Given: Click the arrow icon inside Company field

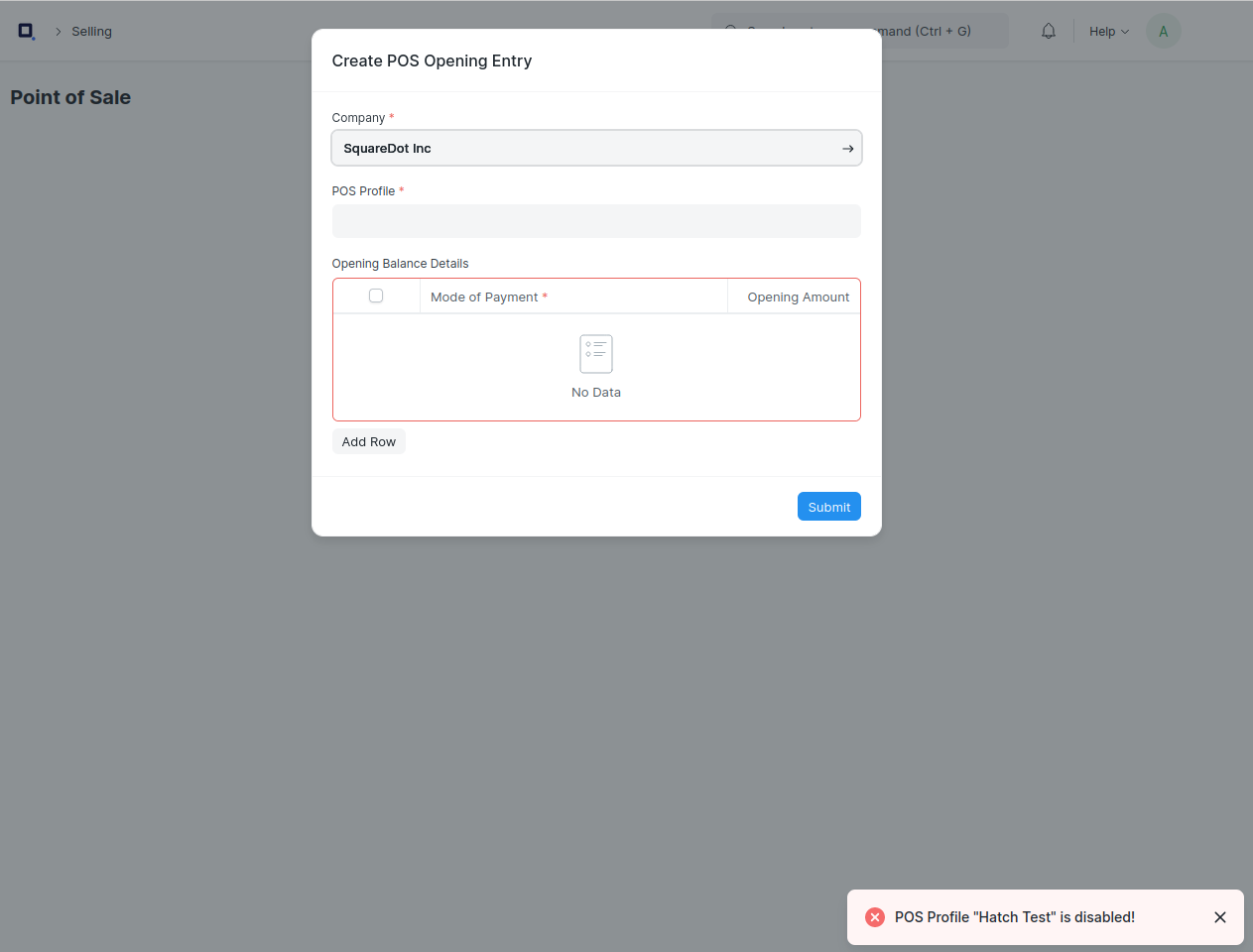Looking at the screenshot, I should point(848,148).
